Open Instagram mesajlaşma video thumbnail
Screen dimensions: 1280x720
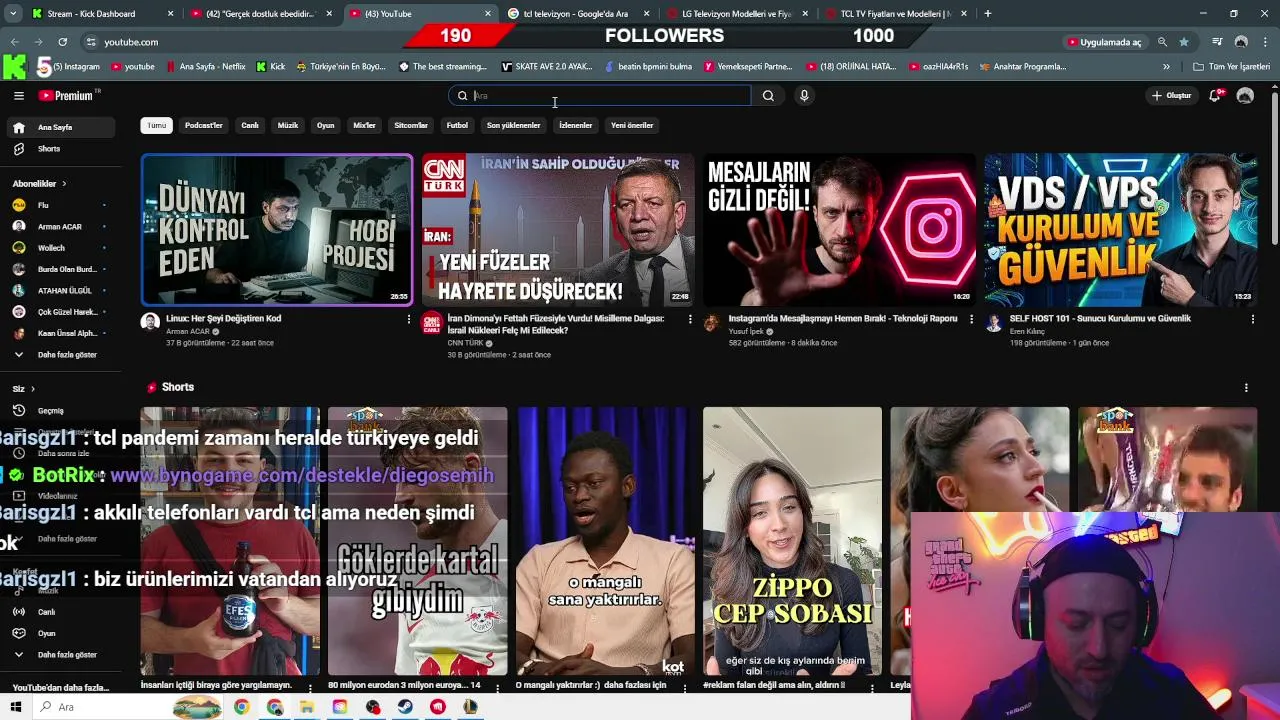(x=839, y=230)
